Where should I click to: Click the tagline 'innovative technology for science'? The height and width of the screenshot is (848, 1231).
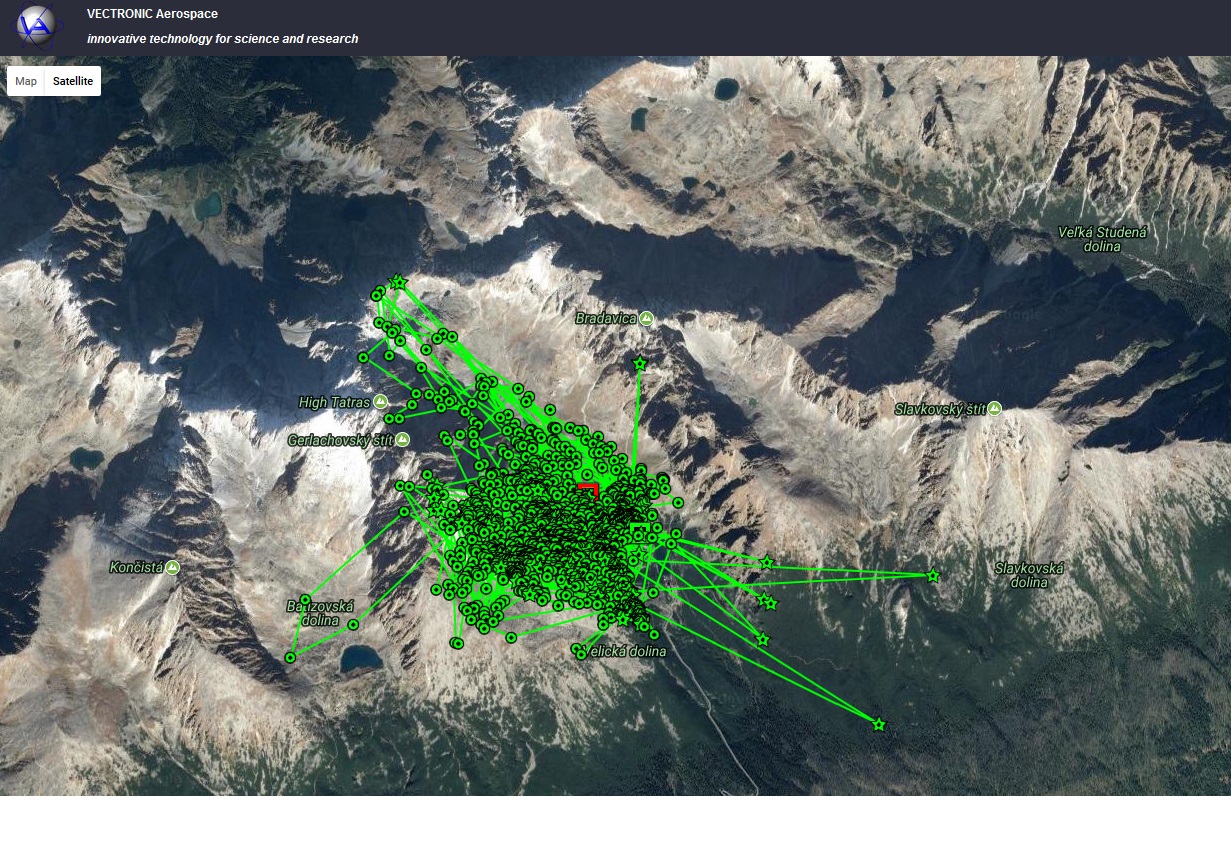(x=222, y=39)
